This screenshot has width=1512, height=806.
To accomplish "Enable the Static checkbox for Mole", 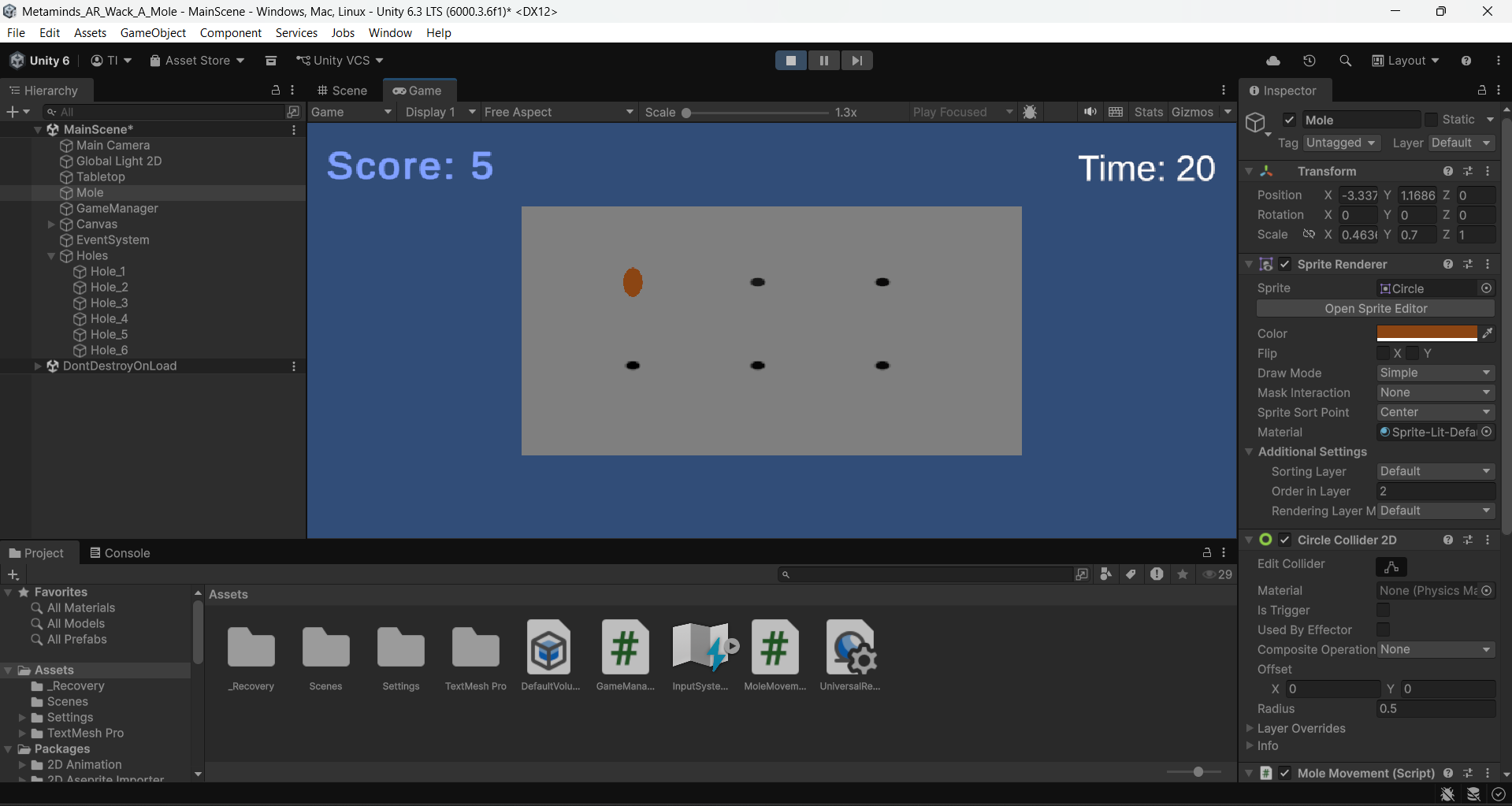I will (x=1432, y=120).
